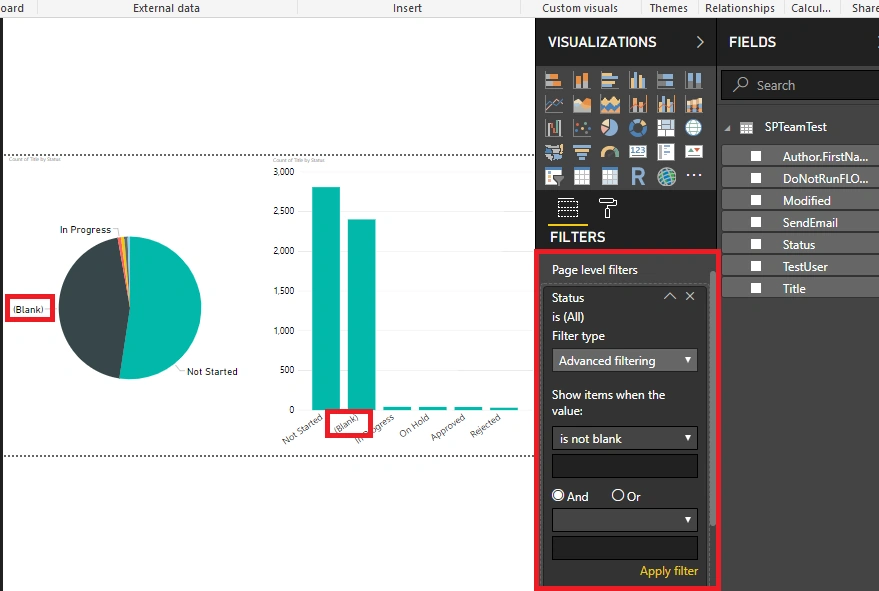Select the Clustered bar chart visual
The image size is (879, 591).
pyautogui.click(x=609, y=81)
